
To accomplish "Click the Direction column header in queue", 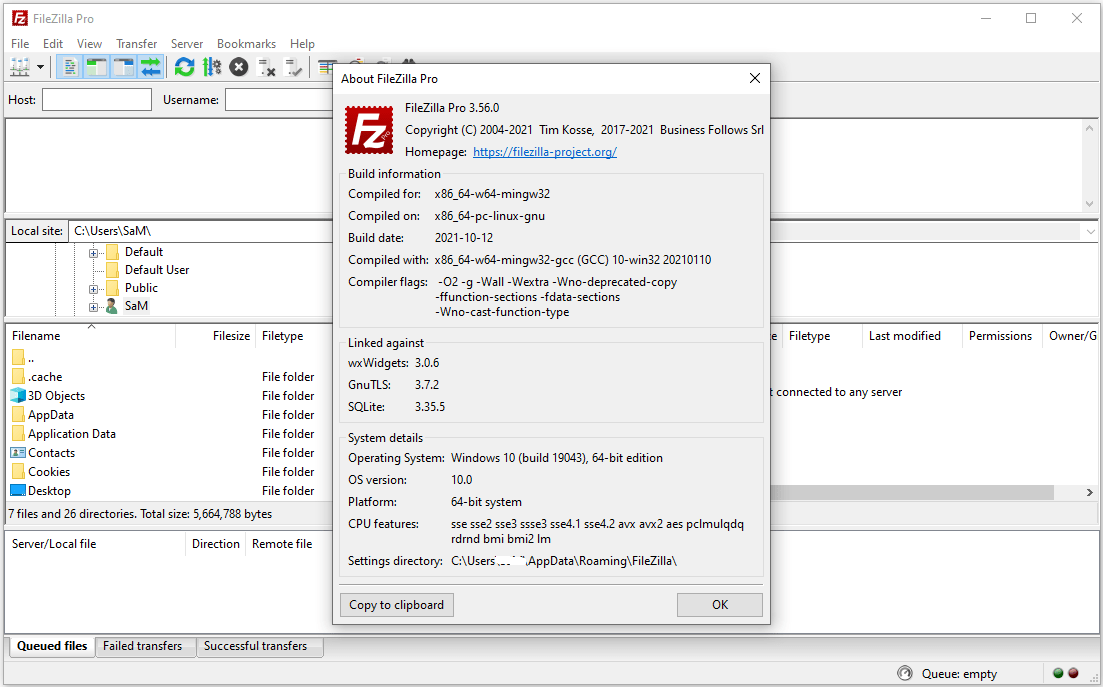I will [215, 544].
